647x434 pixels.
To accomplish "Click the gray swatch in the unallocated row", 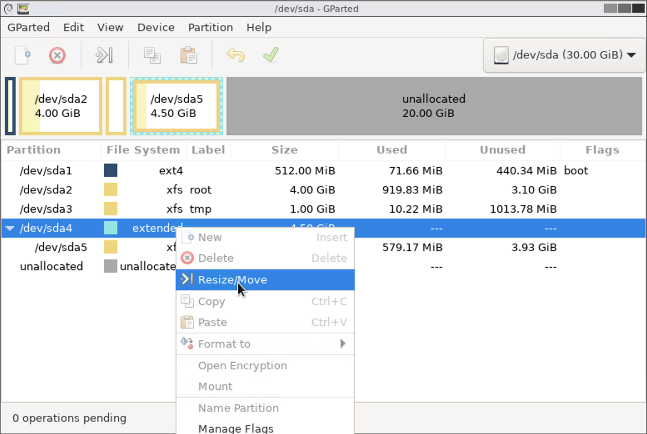I will [111, 266].
